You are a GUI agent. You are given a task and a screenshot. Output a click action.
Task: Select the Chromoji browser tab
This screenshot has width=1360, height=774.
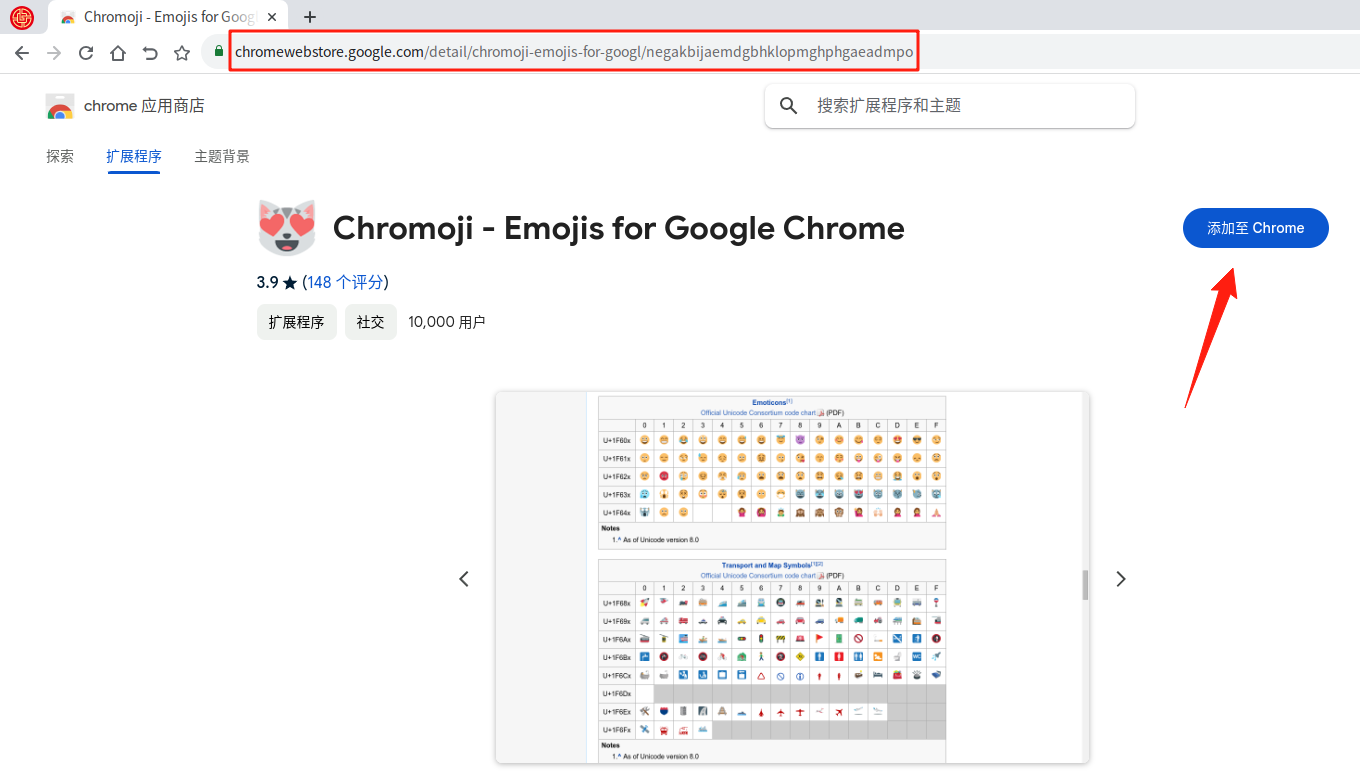click(166, 17)
